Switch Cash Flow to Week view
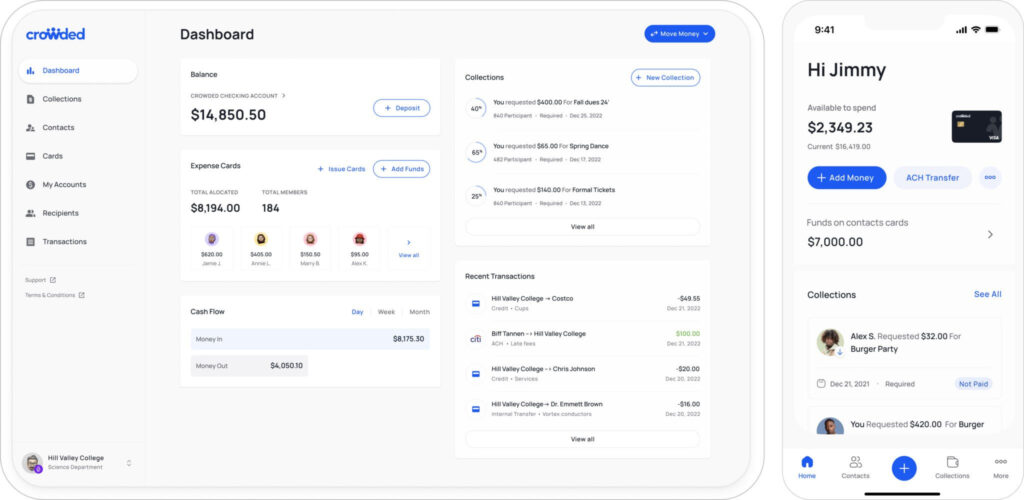1024x500 pixels. pos(385,312)
